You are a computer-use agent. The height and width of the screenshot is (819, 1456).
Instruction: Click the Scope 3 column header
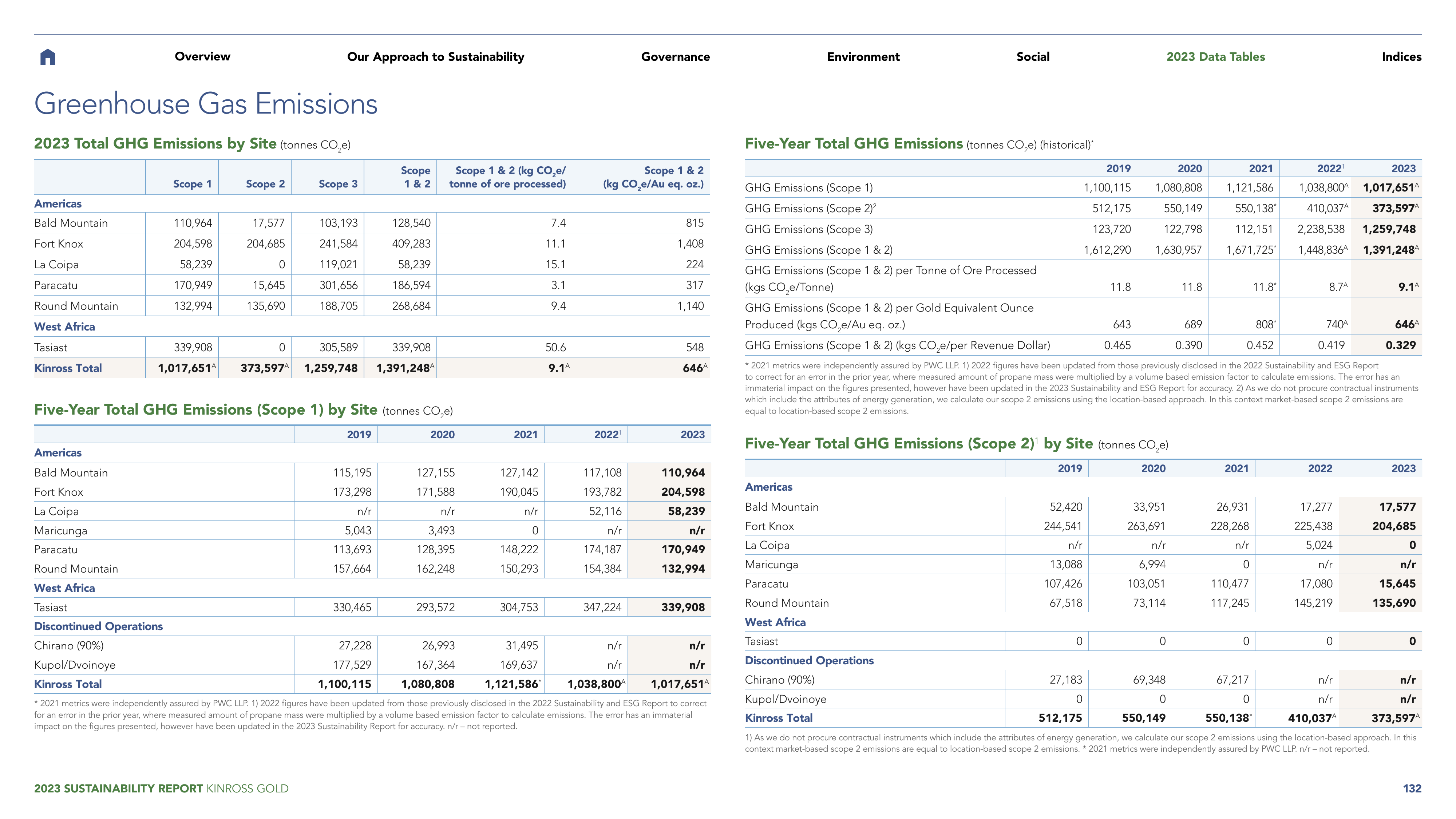tap(338, 184)
